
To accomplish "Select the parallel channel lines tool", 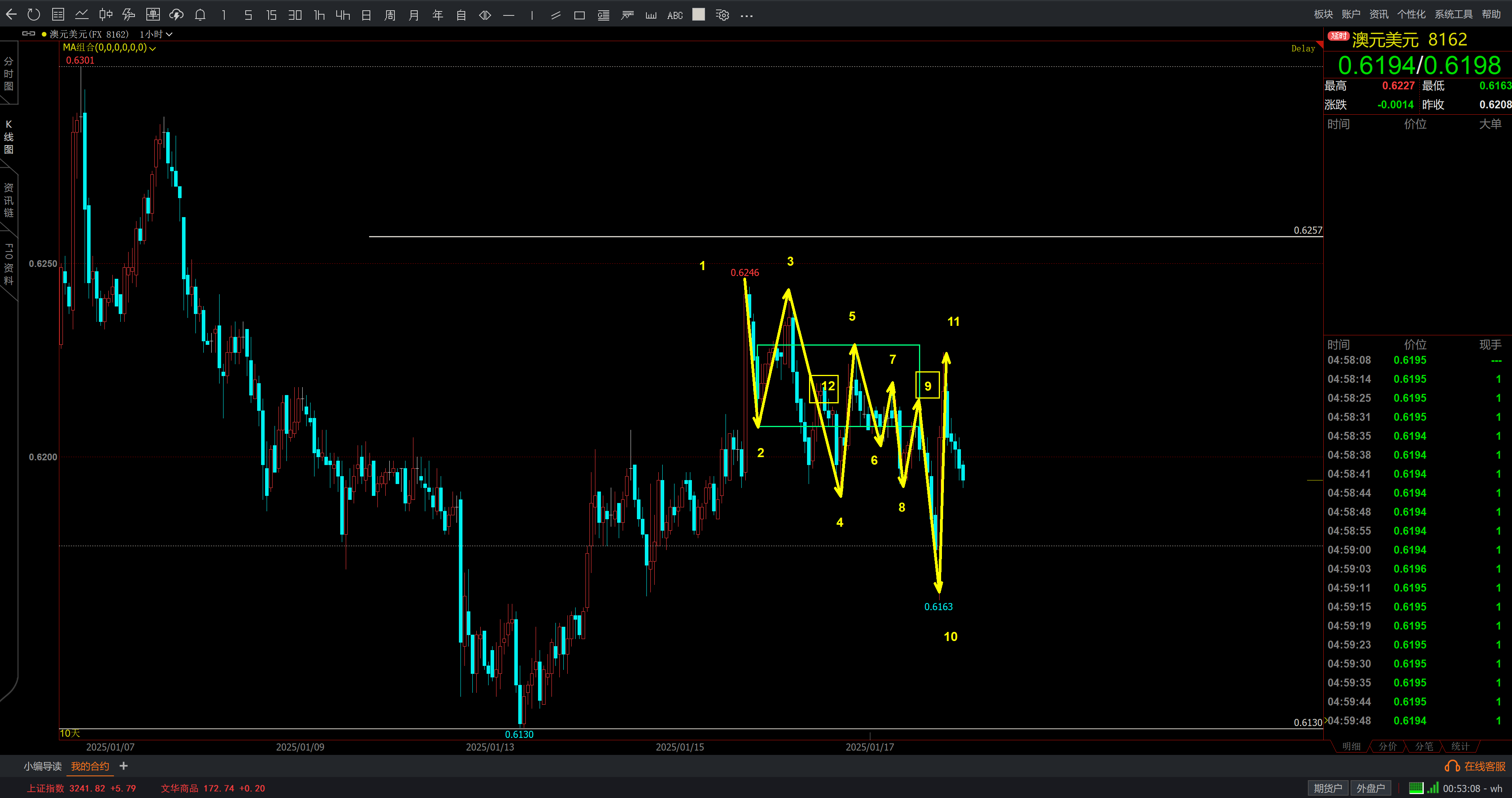I will pos(555,15).
